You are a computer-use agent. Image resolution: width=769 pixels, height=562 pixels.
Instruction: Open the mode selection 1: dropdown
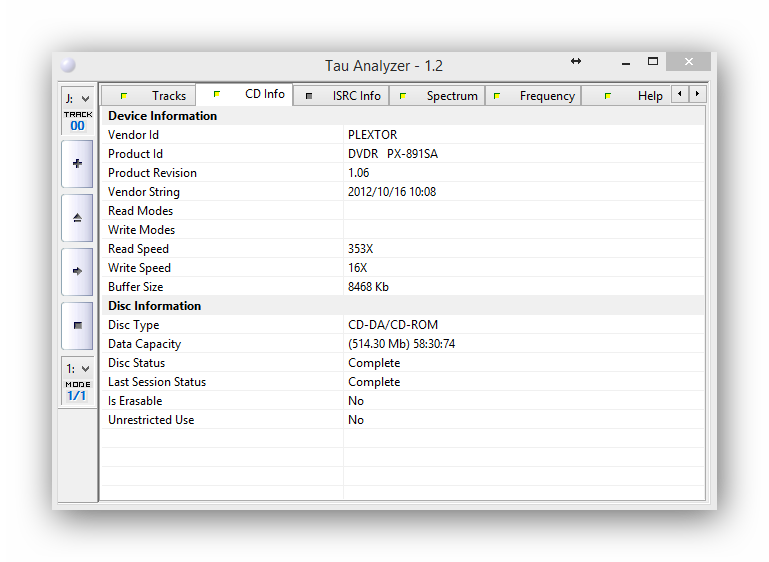point(77,368)
